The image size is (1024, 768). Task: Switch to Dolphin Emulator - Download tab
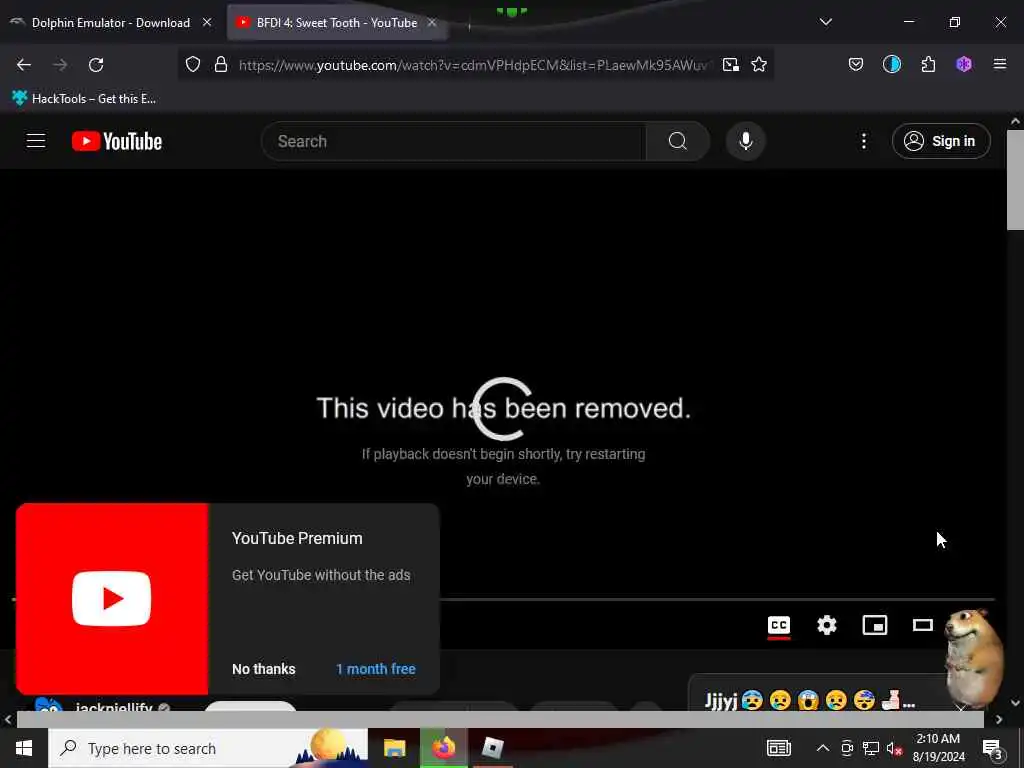tap(111, 23)
